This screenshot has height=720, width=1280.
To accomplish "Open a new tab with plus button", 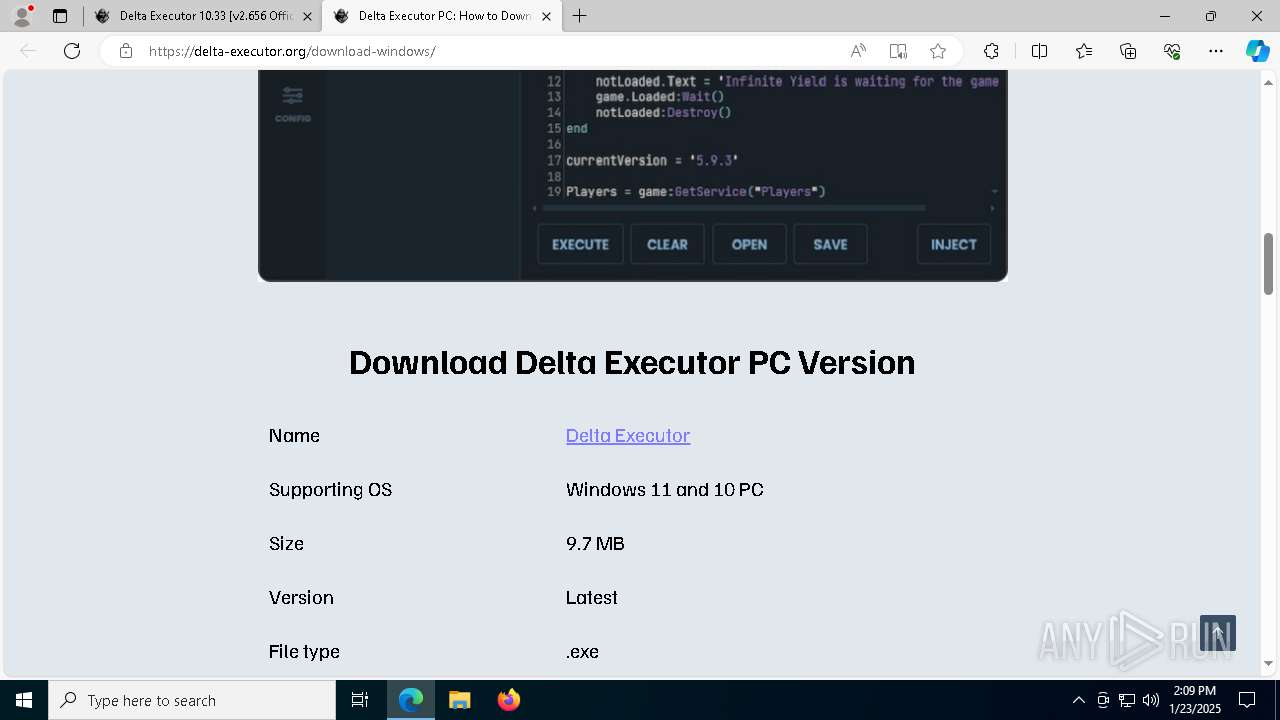I will point(580,16).
